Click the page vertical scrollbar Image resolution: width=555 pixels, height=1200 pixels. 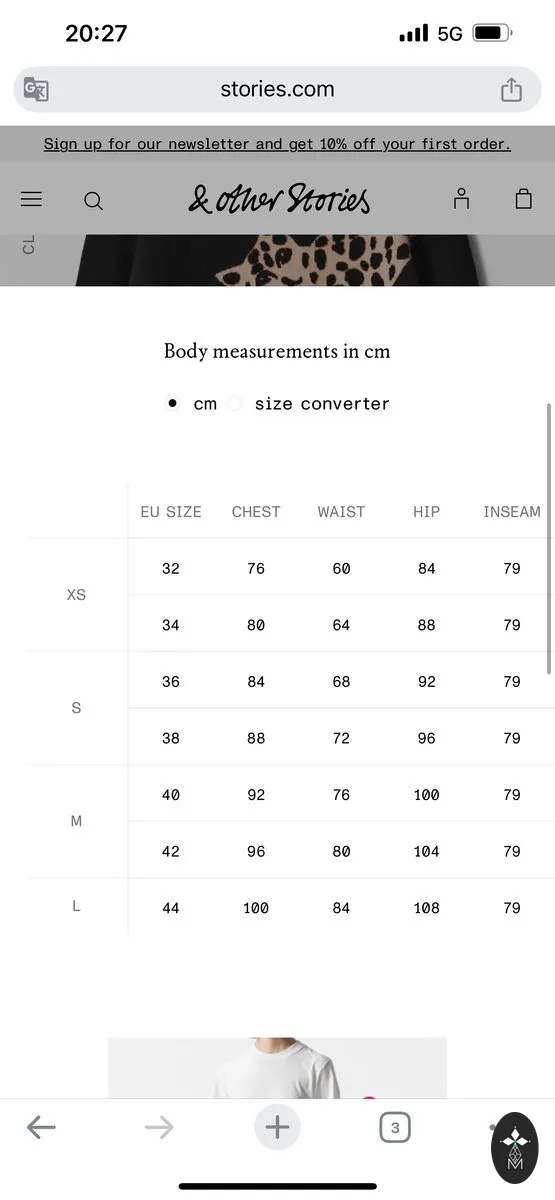(549, 538)
